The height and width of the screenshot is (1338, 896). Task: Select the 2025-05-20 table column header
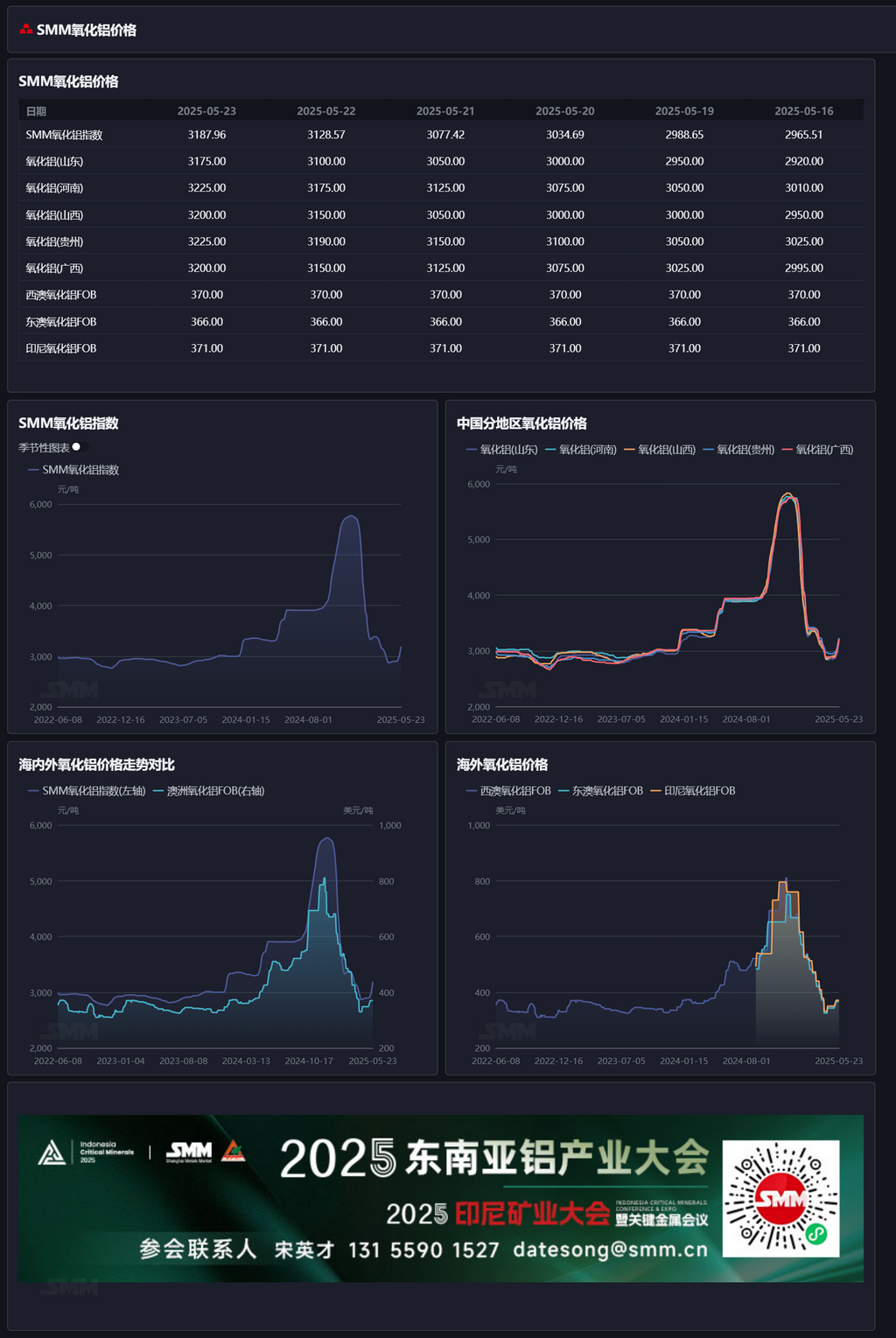coord(565,111)
